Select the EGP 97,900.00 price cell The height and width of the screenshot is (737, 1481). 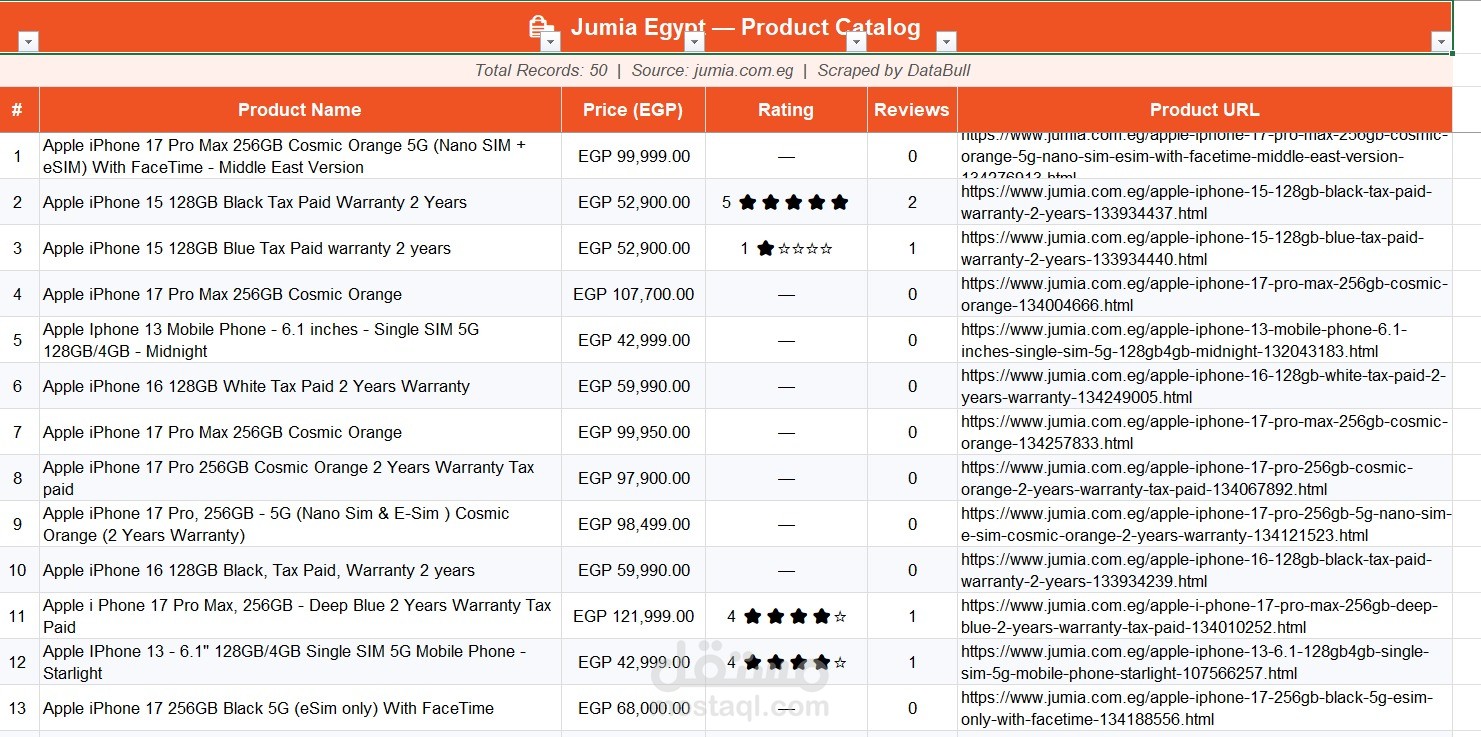(x=633, y=478)
